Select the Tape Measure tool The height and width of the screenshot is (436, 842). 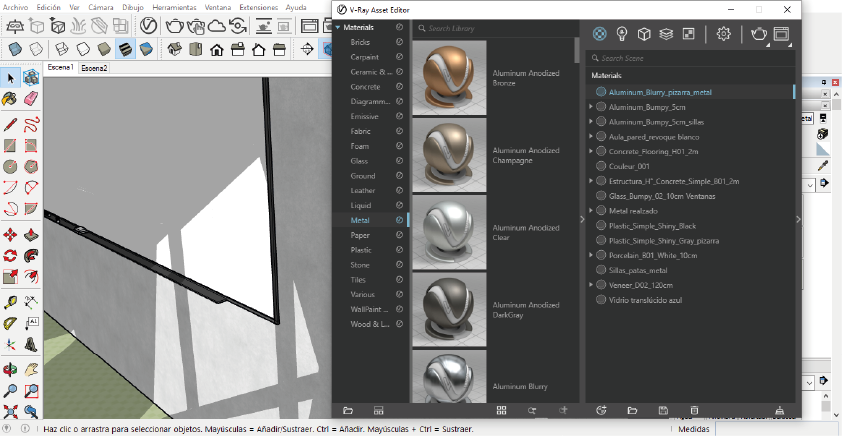[10, 303]
